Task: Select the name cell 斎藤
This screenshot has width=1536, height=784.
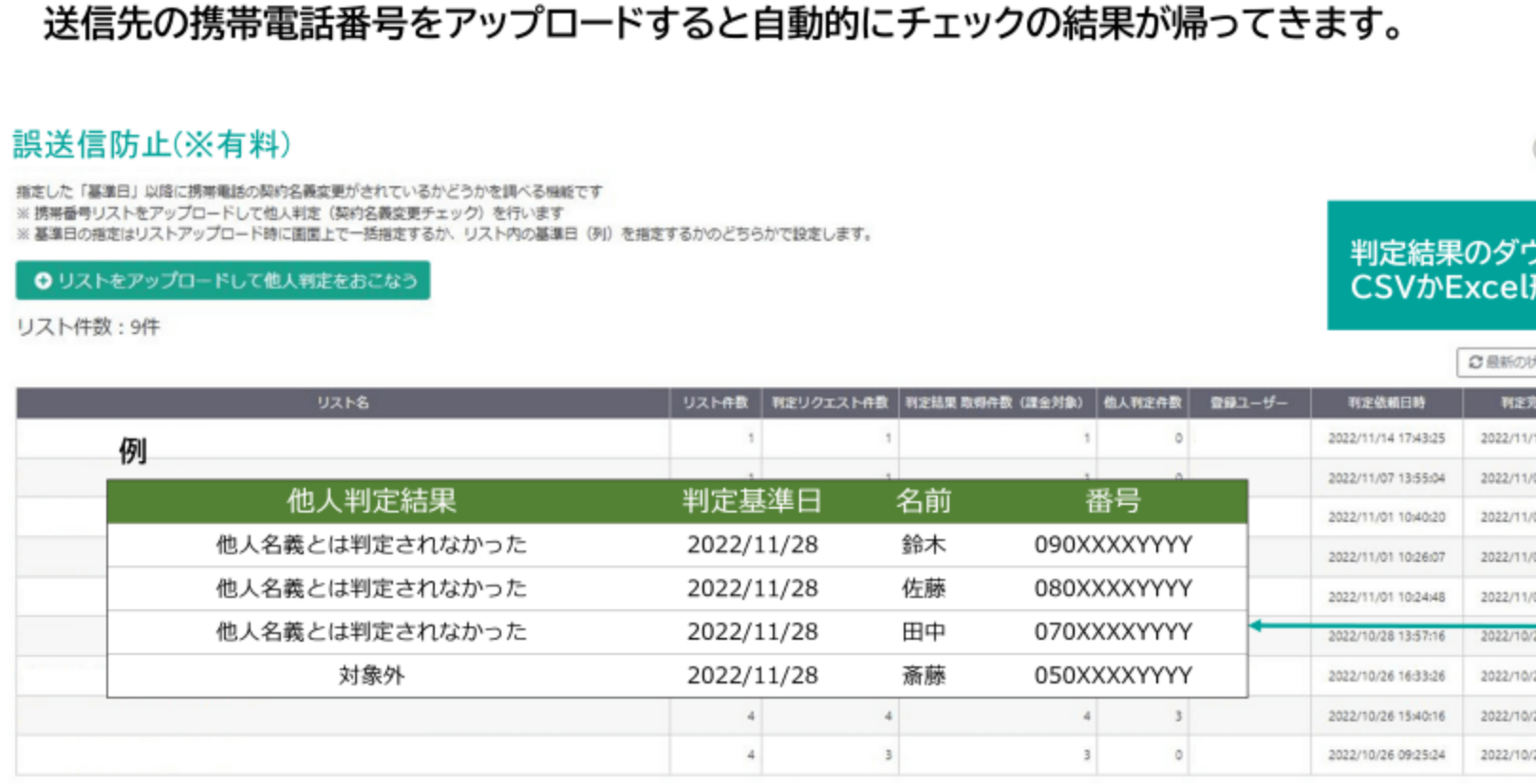Action: [x=924, y=676]
